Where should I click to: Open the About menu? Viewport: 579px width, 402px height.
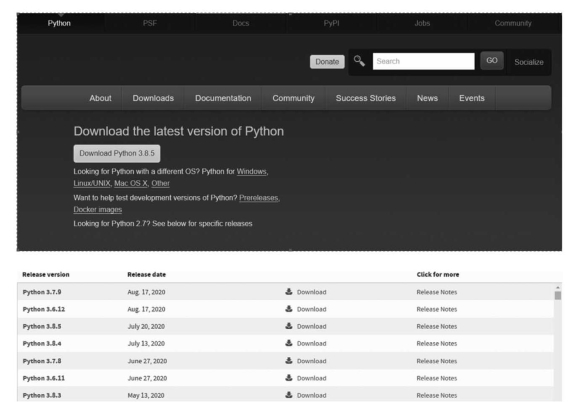point(100,98)
